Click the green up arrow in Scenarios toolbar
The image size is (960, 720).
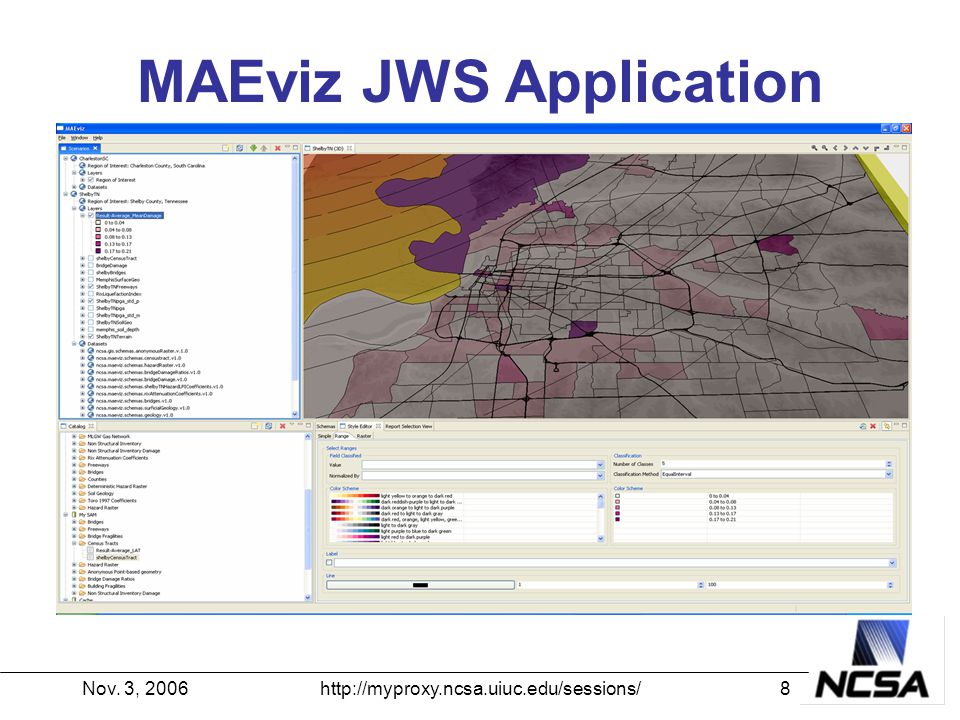pos(264,148)
